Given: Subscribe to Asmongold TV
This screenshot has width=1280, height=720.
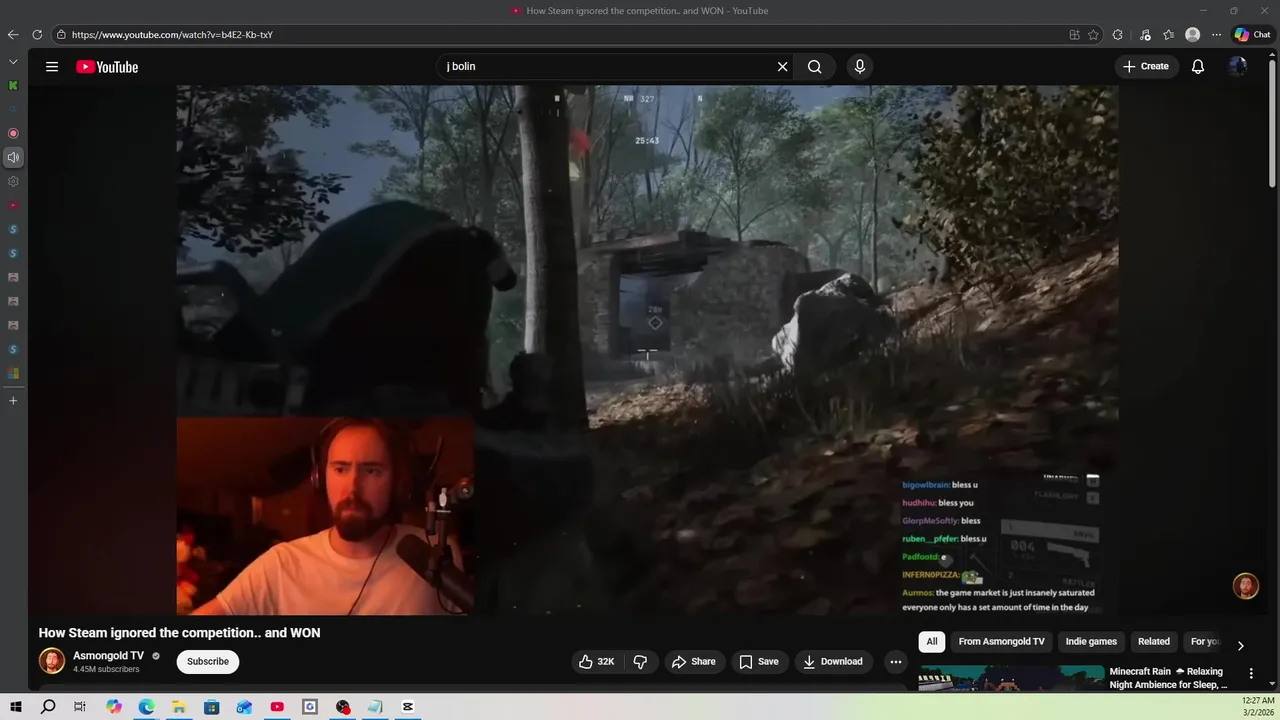Looking at the screenshot, I should 208,661.
